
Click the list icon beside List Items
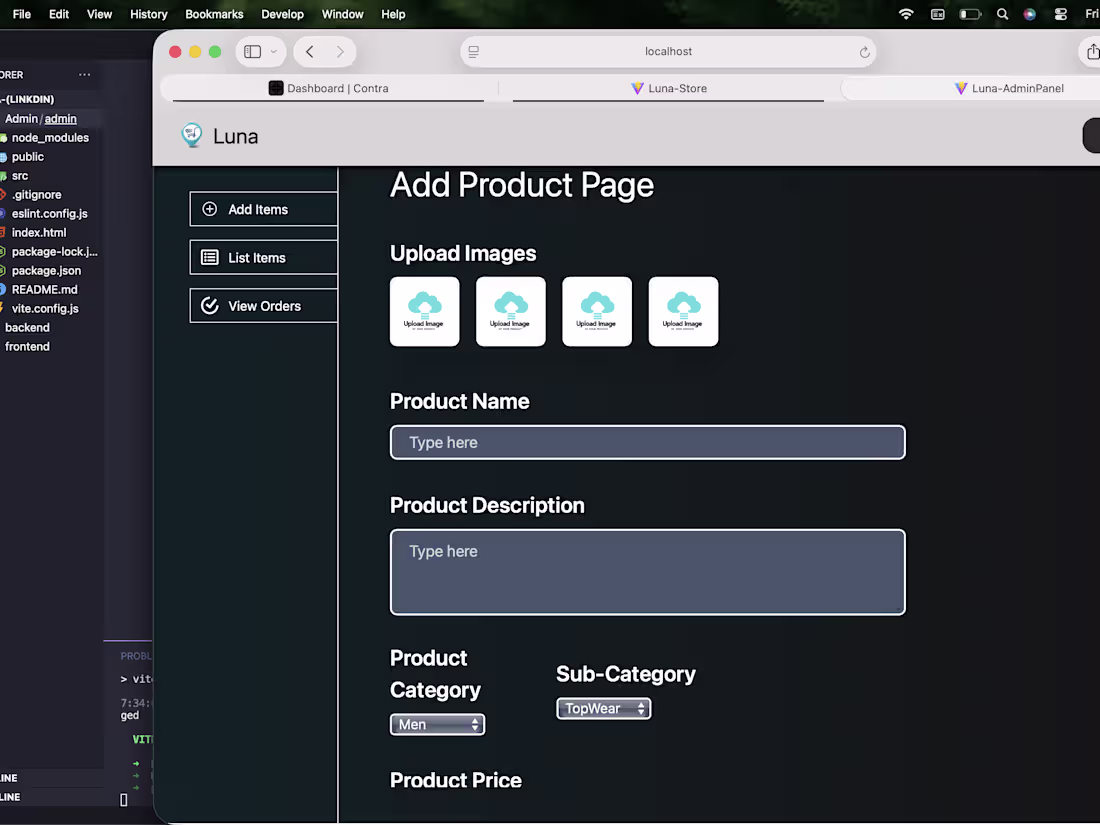(208, 257)
